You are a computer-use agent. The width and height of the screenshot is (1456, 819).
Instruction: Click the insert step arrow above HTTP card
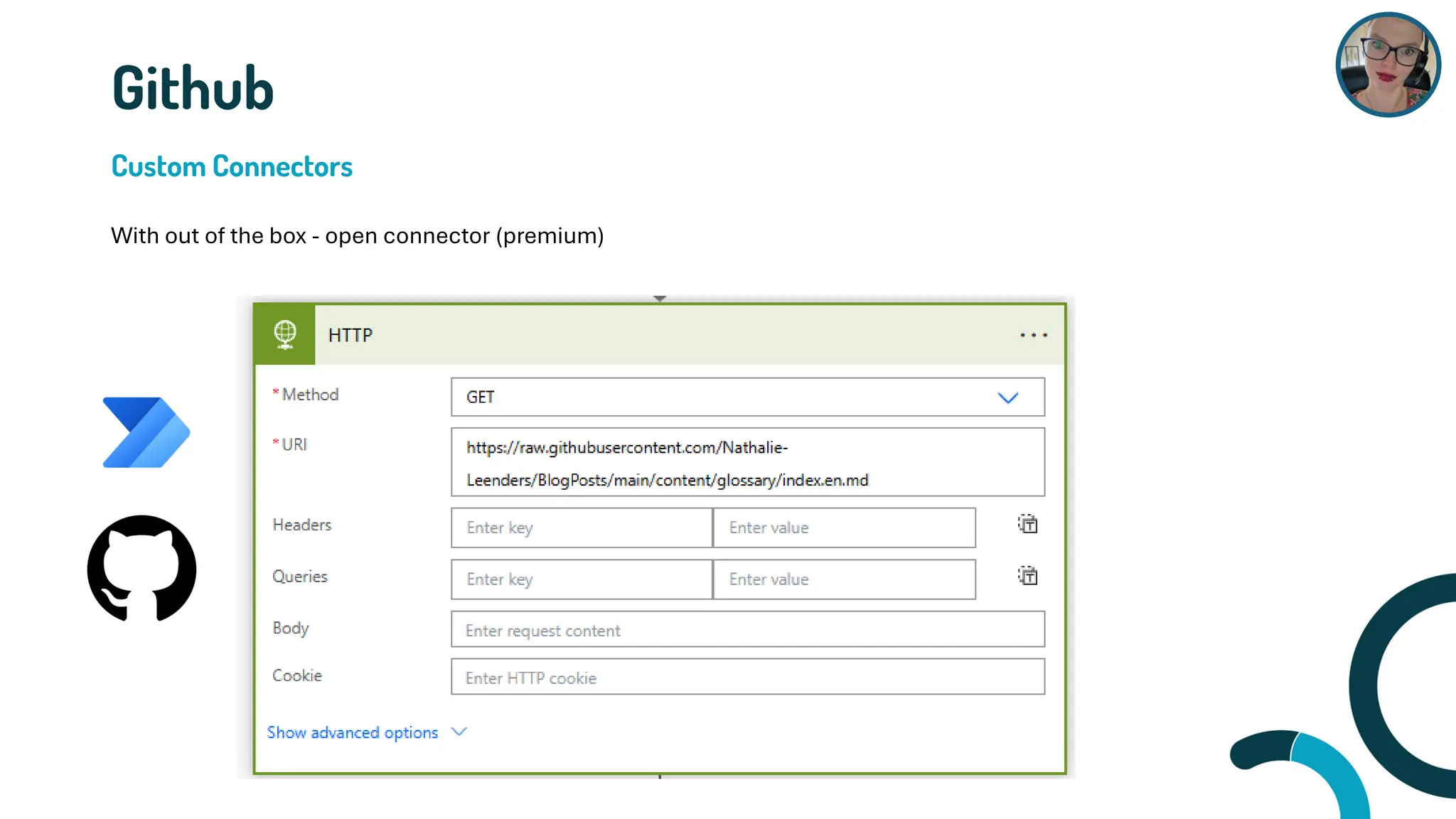click(660, 299)
